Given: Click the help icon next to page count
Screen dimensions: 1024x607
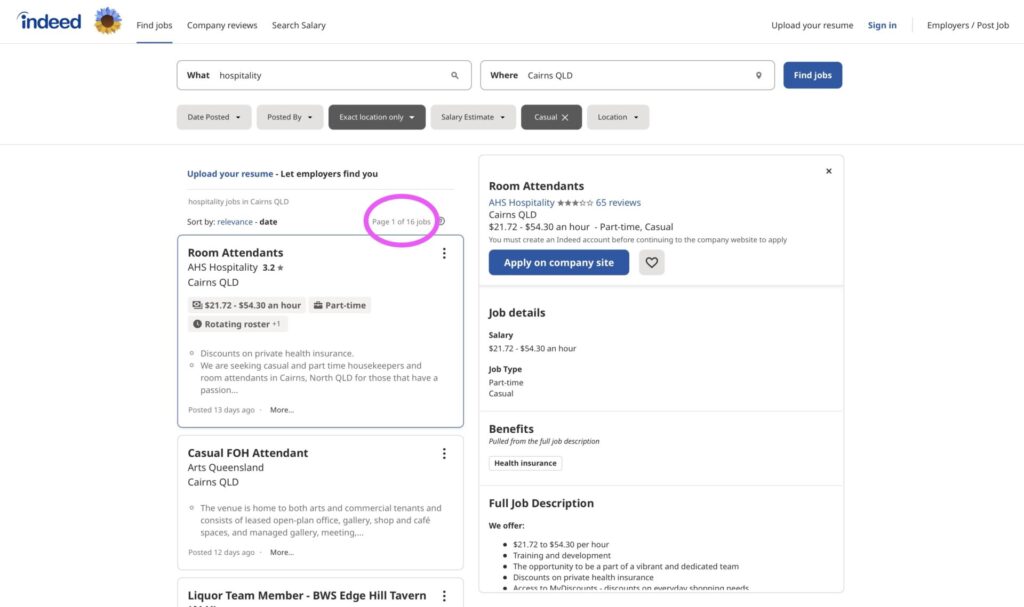Looking at the screenshot, I should click(x=441, y=221).
